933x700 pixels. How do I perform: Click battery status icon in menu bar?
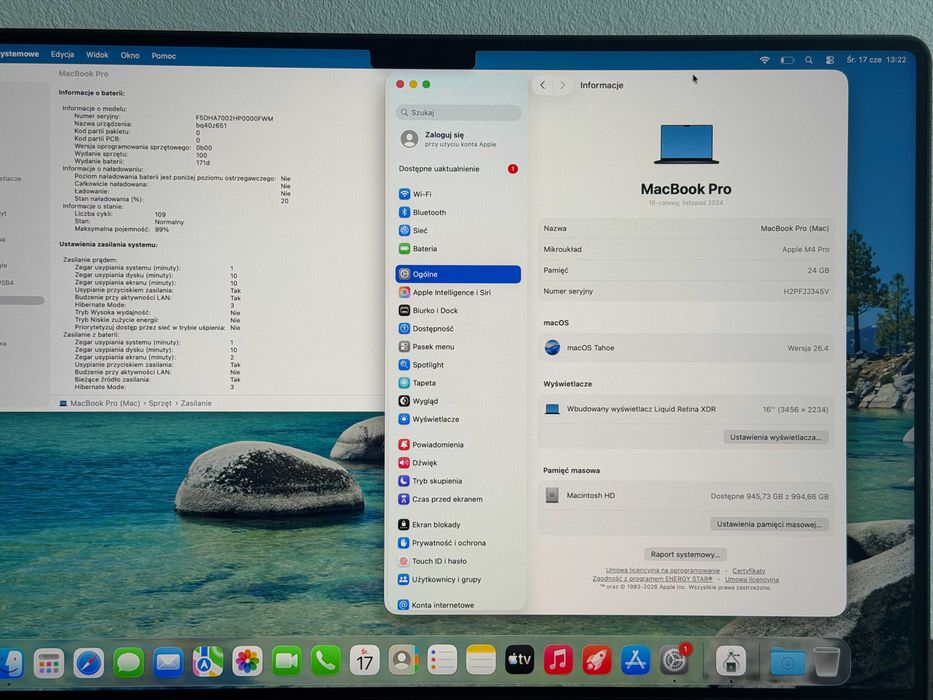(x=787, y=60)
